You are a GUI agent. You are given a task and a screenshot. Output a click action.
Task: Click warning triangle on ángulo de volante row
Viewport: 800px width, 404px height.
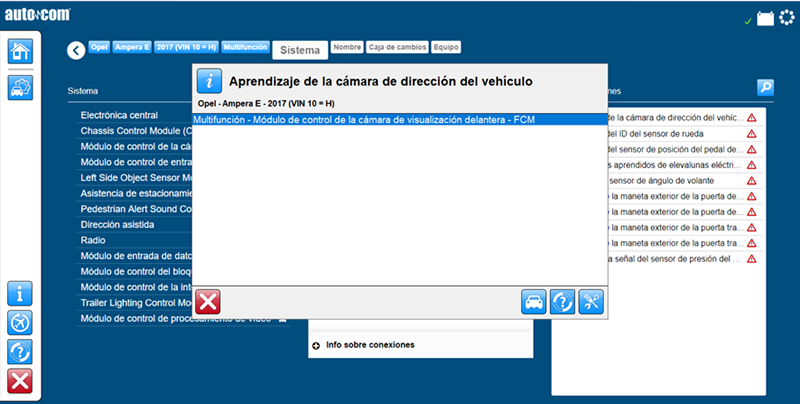(x=752, y=181)
